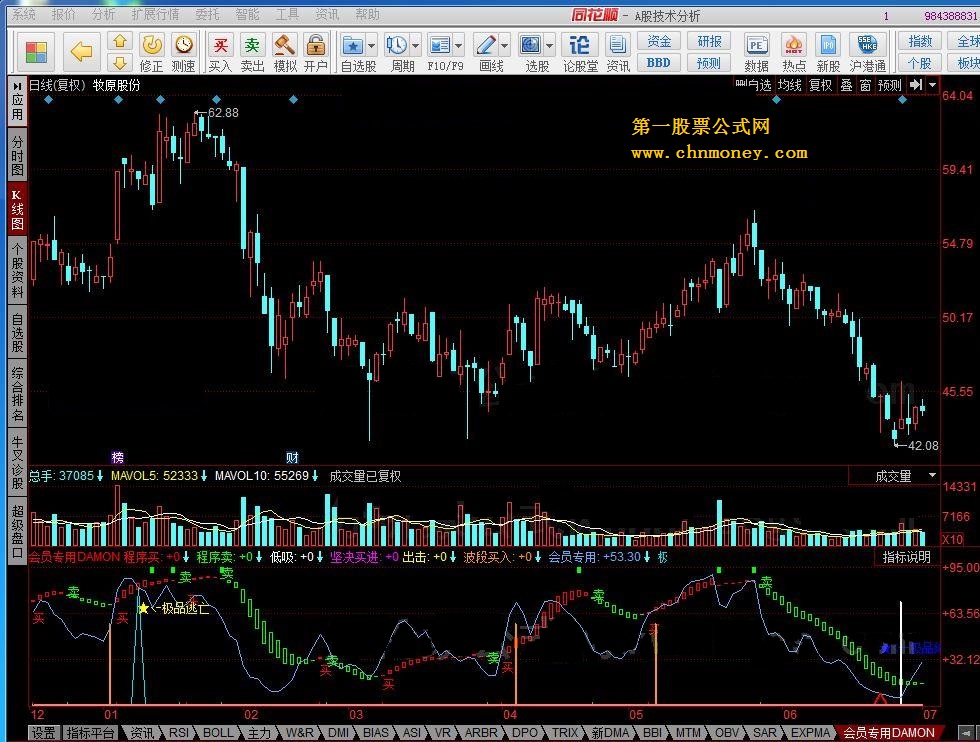Screen dimensions: 980x742
Task: Open the 报价 menu
Action: pyautogui.click(x=63, y=14)
